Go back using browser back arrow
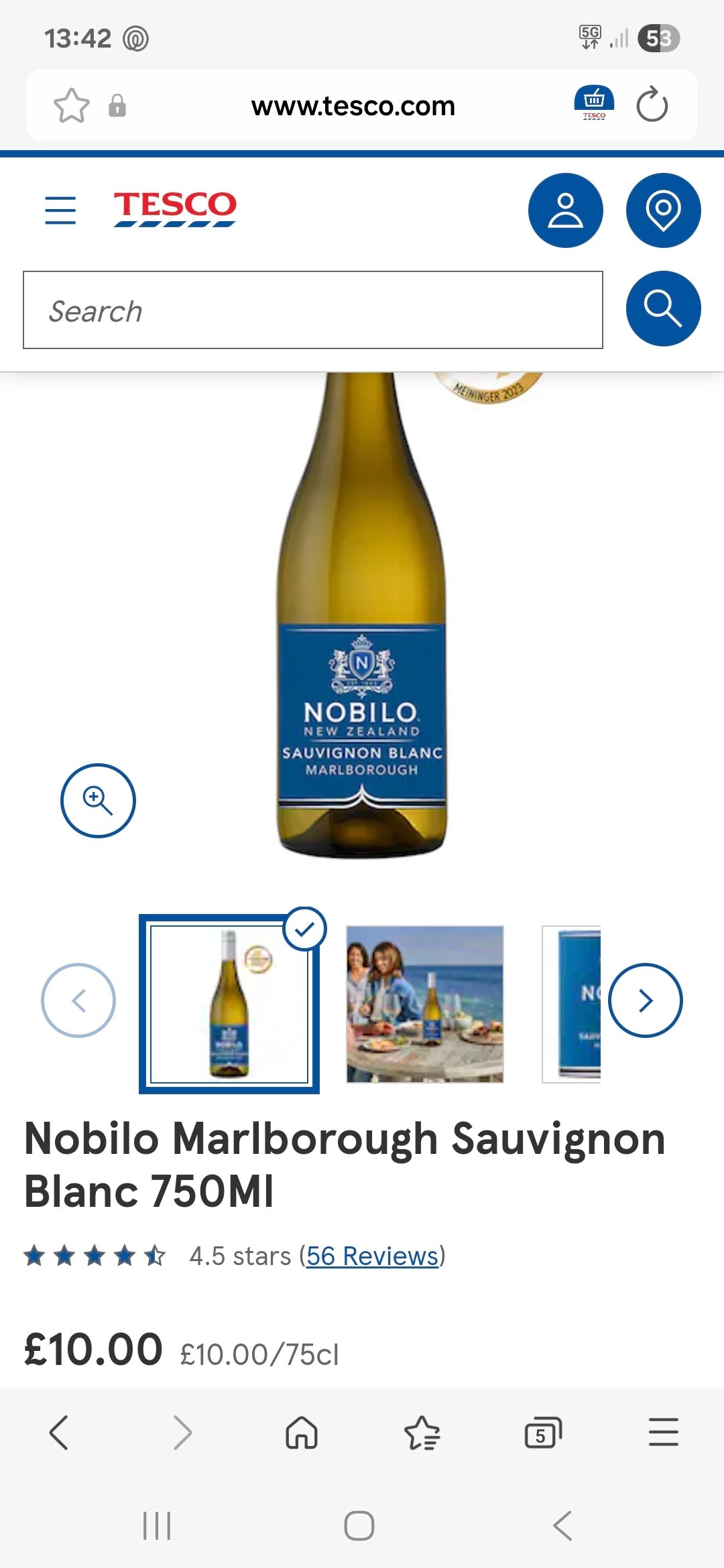 pyautogui.click(x=59, y=1433)
